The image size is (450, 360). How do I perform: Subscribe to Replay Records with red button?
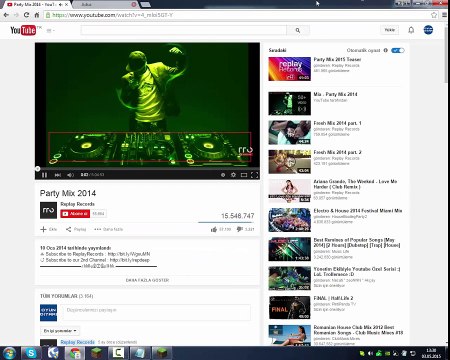75,214
